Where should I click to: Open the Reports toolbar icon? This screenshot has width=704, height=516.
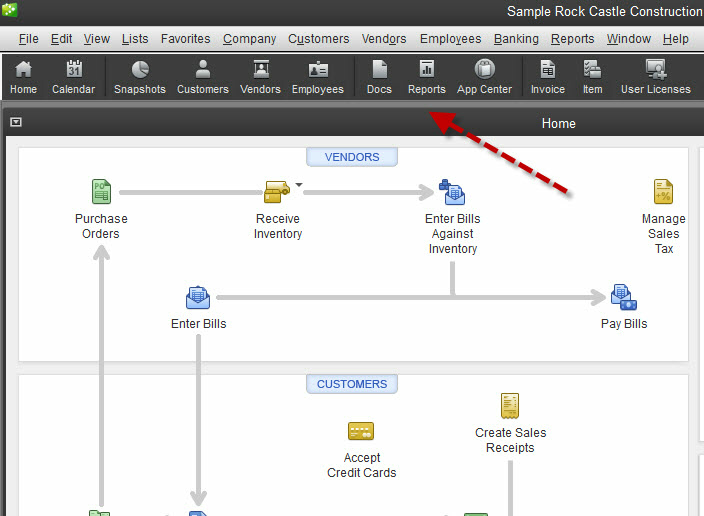pyautogui.click(x=427, y=77)
